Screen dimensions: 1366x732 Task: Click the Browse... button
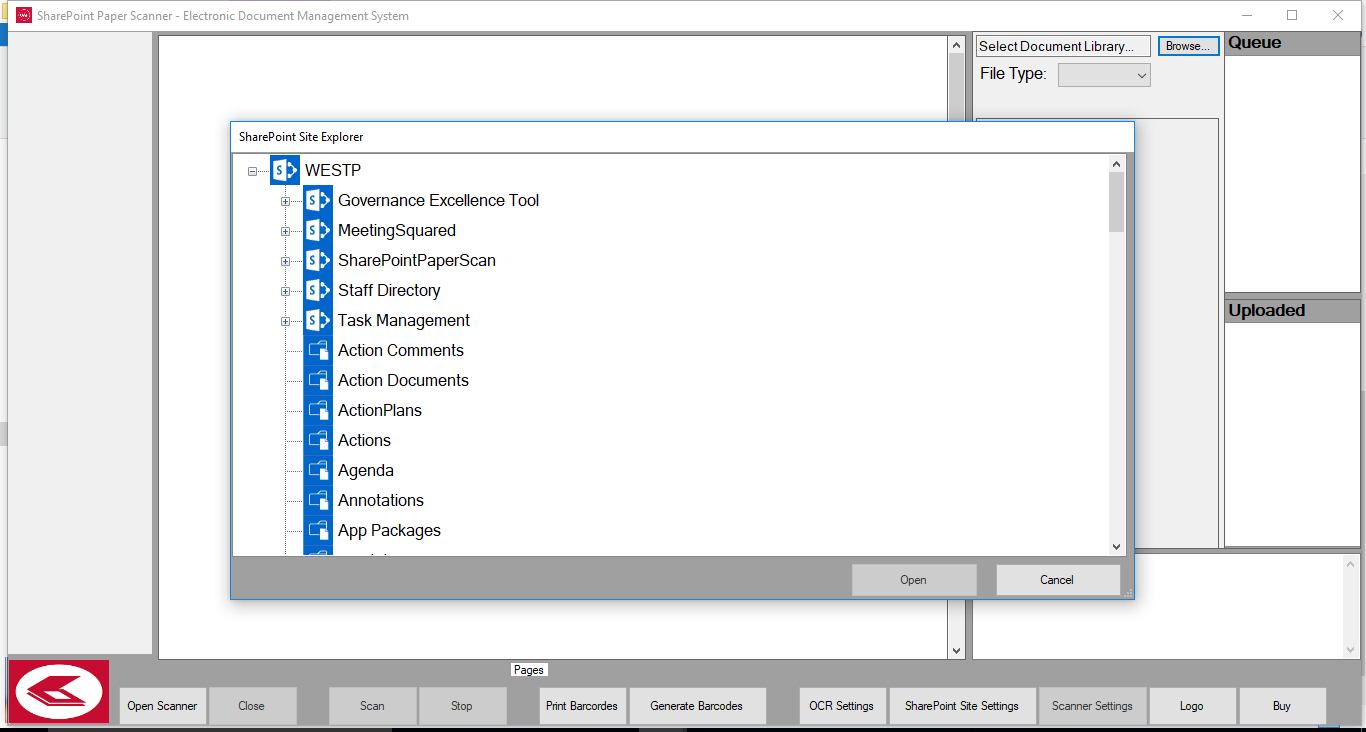point(1189,46)
